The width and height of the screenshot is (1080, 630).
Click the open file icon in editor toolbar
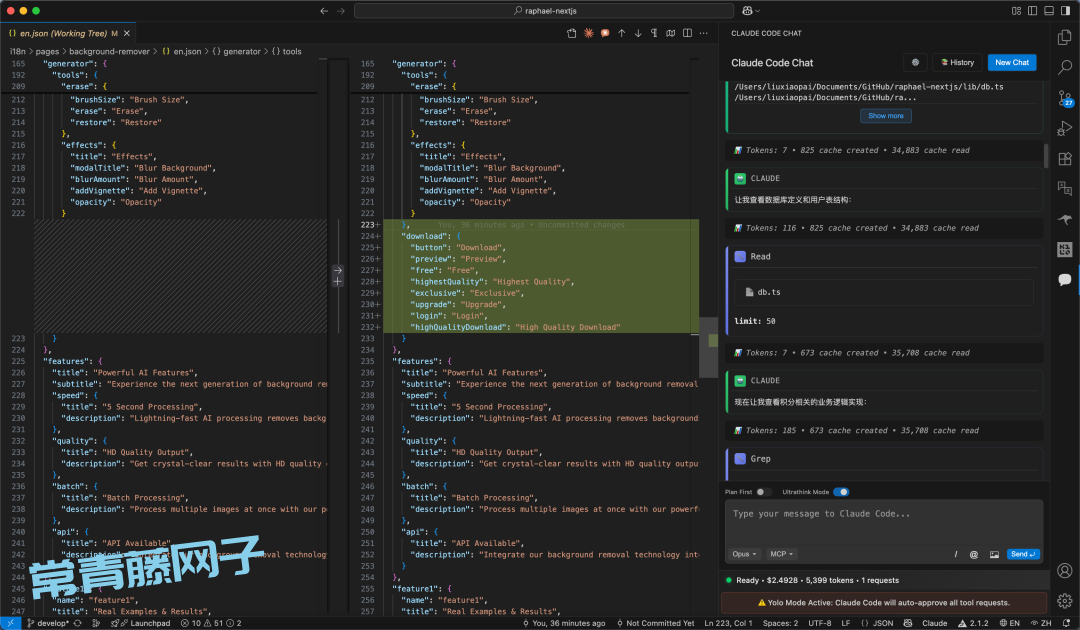point(572,33)
